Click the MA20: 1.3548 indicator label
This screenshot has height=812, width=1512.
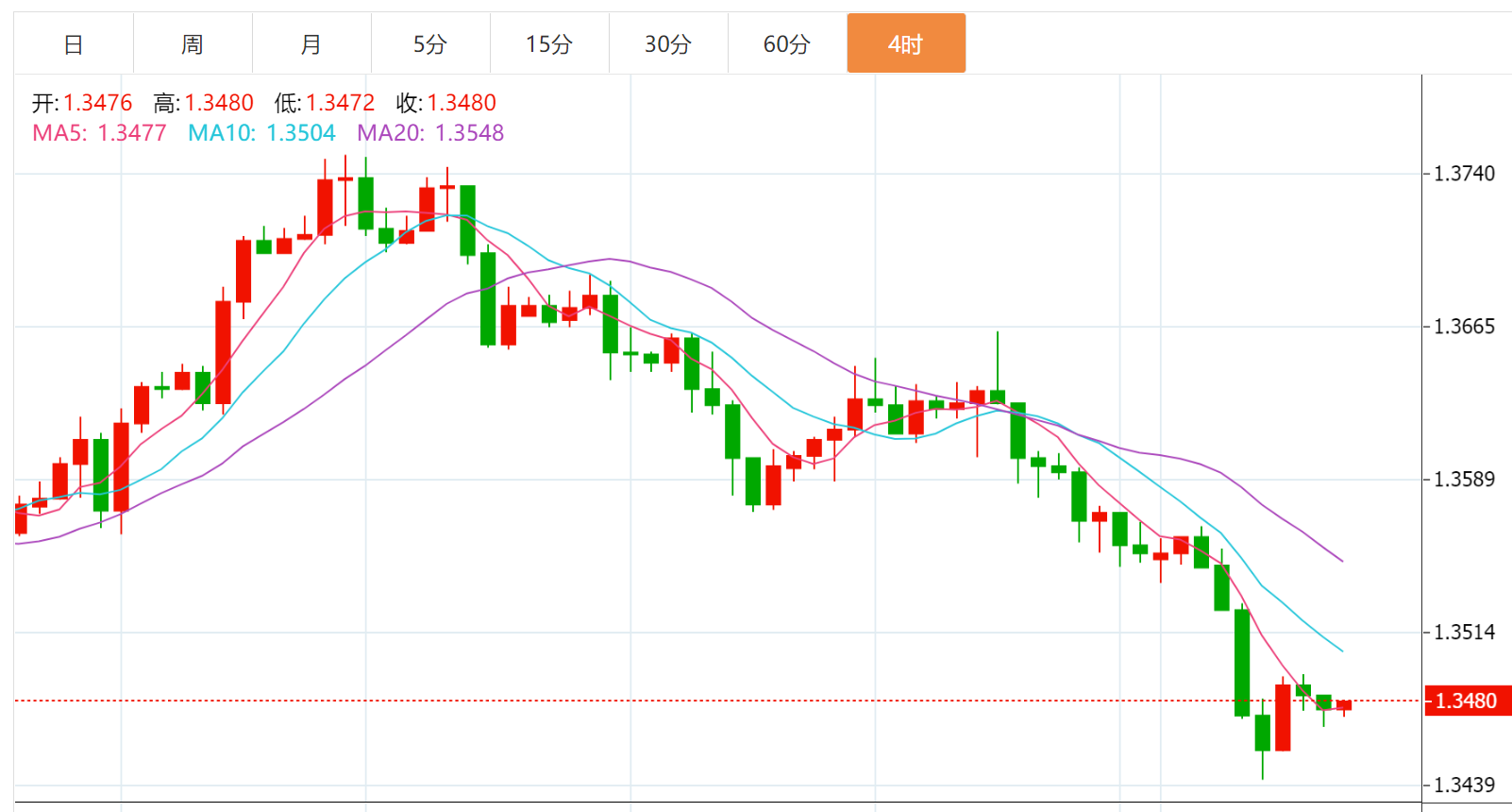(430, 133)
